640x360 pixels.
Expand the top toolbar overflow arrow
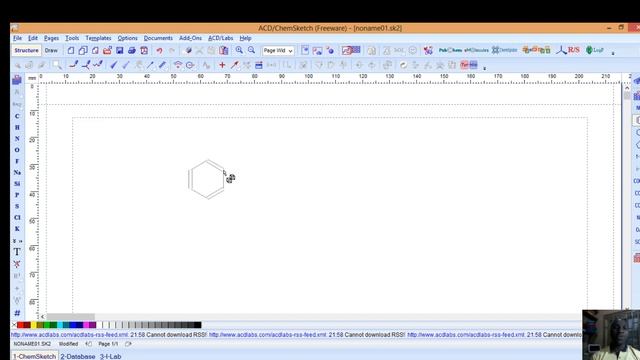click(x=613, y=53)
